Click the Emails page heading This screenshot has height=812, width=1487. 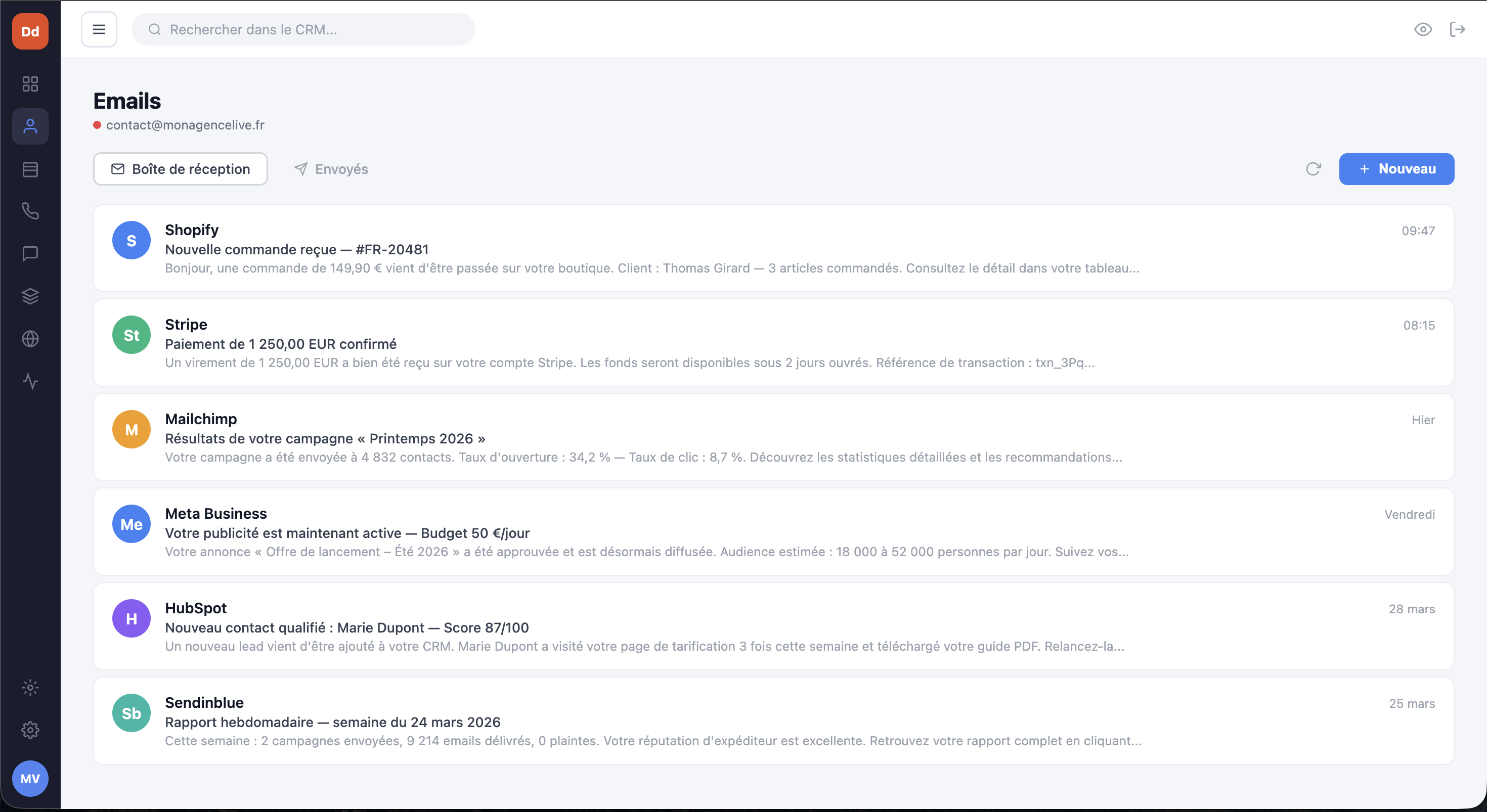(127, 101)
